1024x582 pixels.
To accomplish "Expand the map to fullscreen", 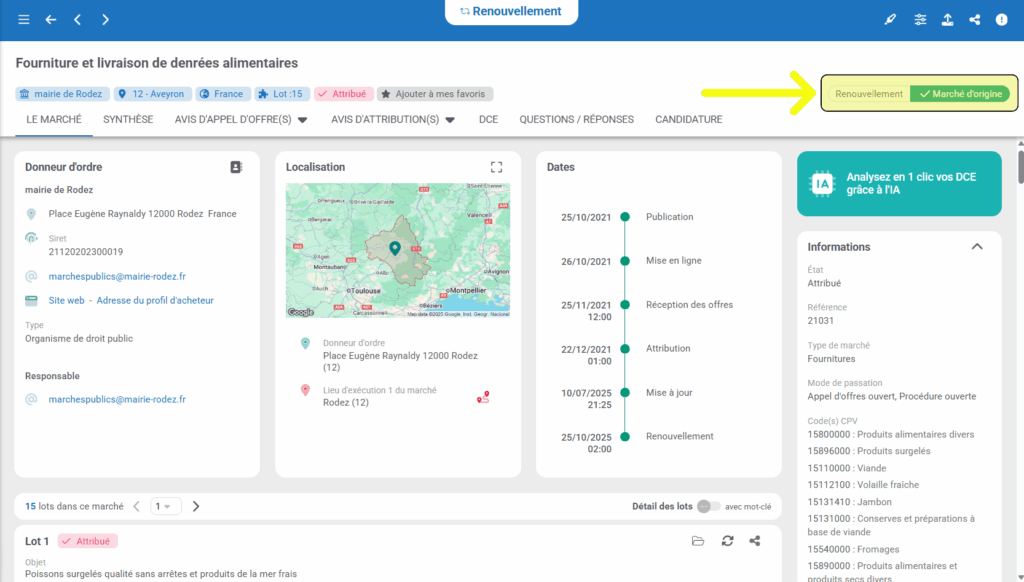I will click(496, 167).
